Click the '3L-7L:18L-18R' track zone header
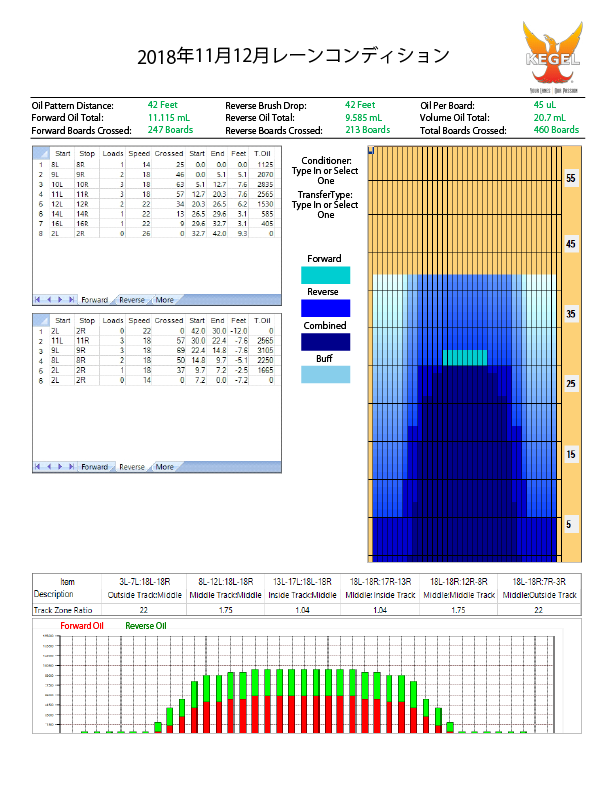The width and height of the screenshot is (611, 792). tap(144, 582)
